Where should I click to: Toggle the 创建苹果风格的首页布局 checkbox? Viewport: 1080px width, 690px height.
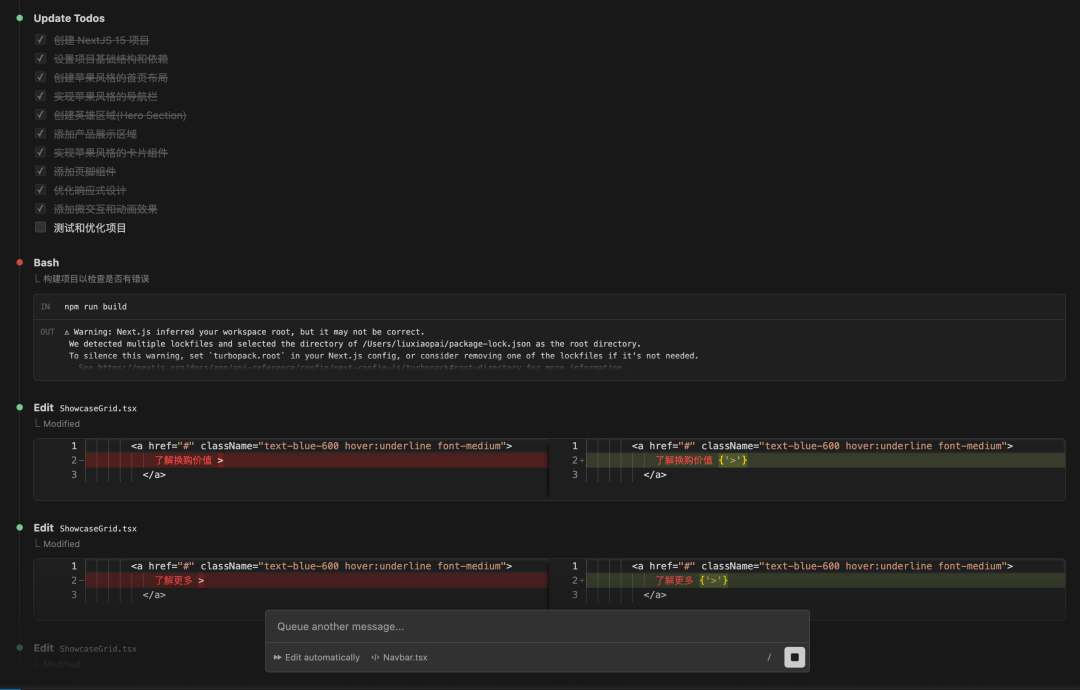point(41,77)
